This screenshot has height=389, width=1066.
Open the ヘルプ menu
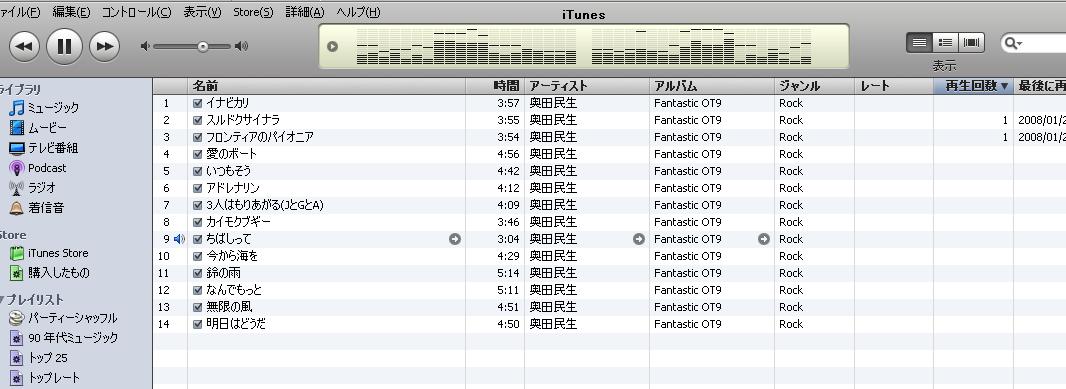[358, 12]
